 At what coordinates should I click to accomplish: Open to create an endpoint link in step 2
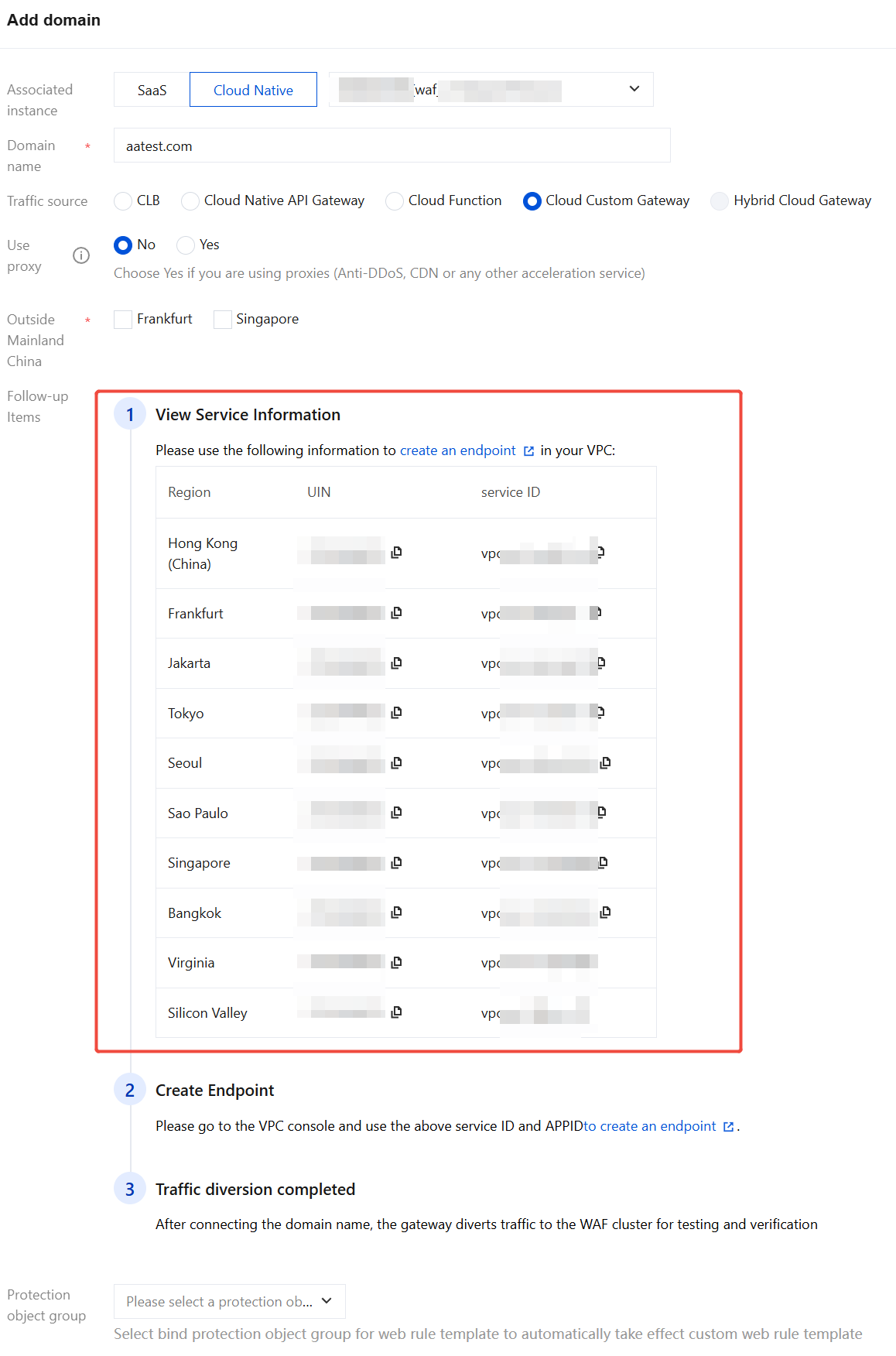pos(658,1126)
